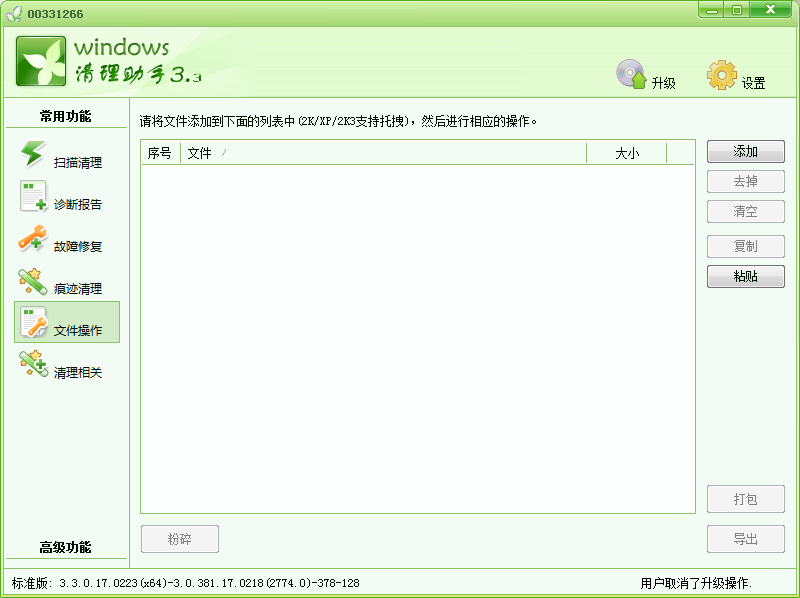Expand the 常用功能 section header
Screen dimensions: 800x598
pos(66,116)
